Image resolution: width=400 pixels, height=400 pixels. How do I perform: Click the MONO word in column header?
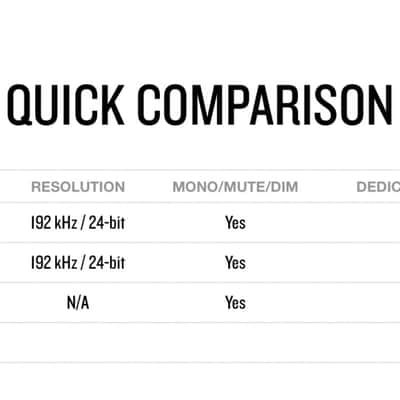tap(195, 187)
